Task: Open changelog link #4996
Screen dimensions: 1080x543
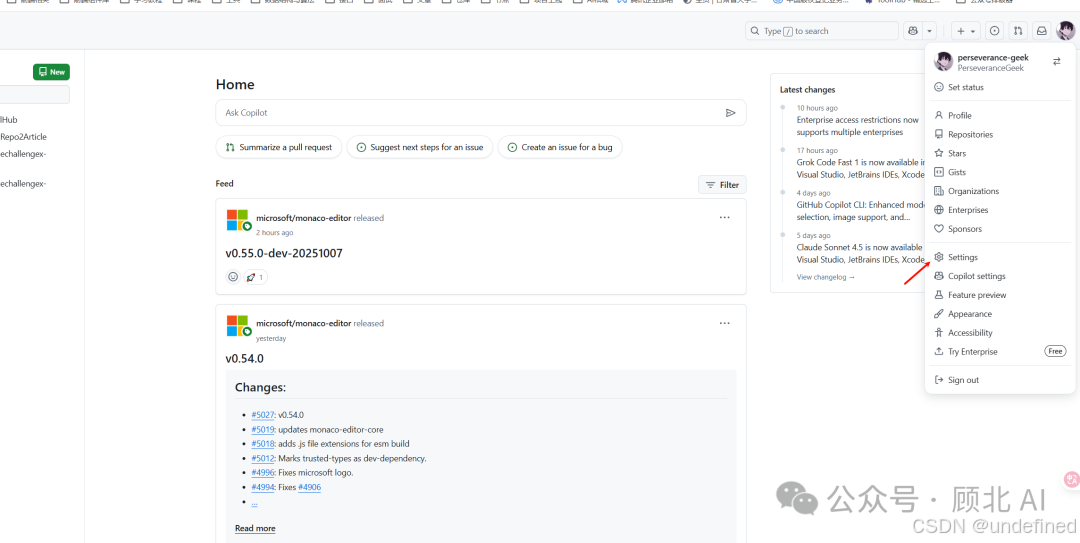Action: pos(263,473)
